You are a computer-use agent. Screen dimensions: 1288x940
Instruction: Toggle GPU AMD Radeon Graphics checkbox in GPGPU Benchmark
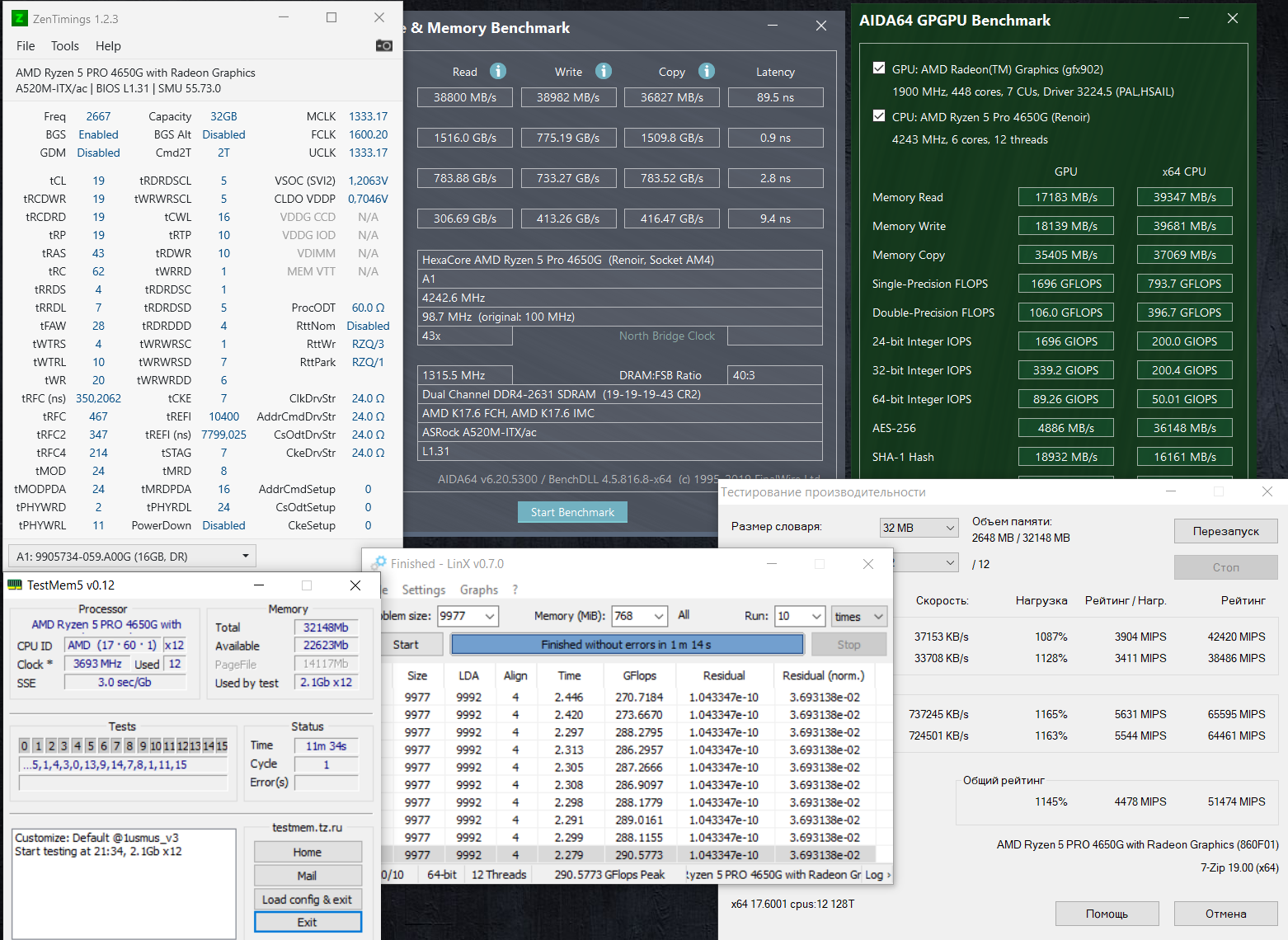(879, 68)
